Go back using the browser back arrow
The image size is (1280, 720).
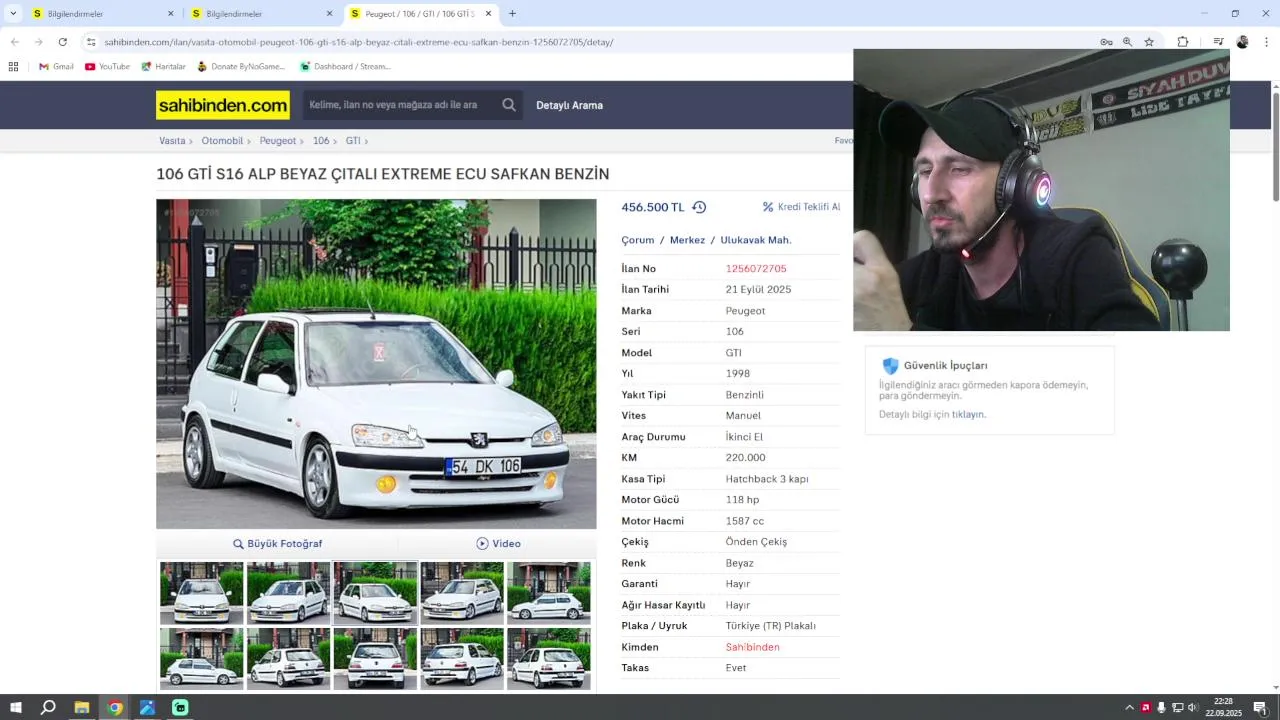14,42
